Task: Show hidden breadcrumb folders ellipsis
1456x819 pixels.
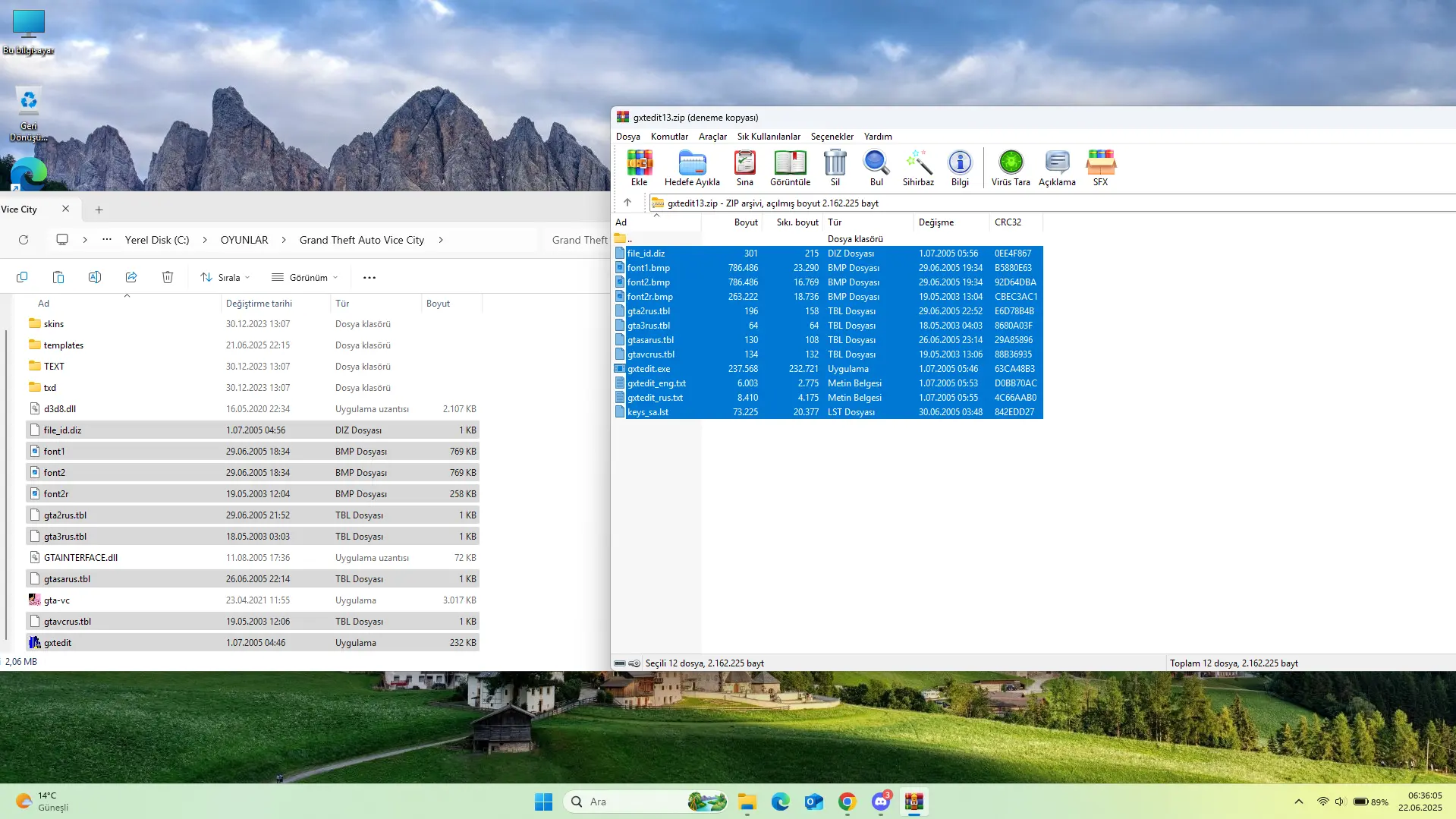Action: tap(107, 240)
